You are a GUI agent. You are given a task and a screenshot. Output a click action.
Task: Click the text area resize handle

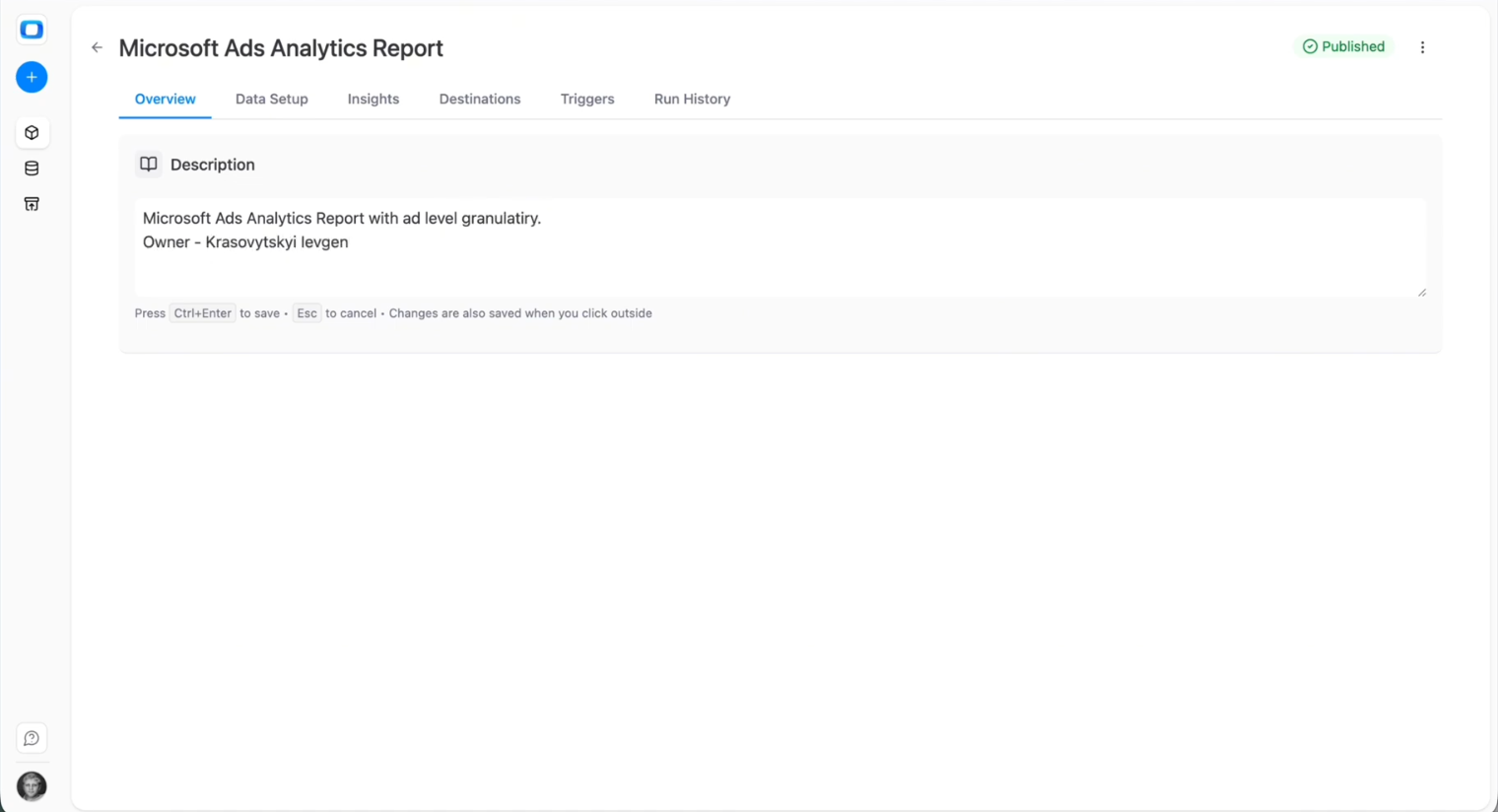tap(1421, 292)
